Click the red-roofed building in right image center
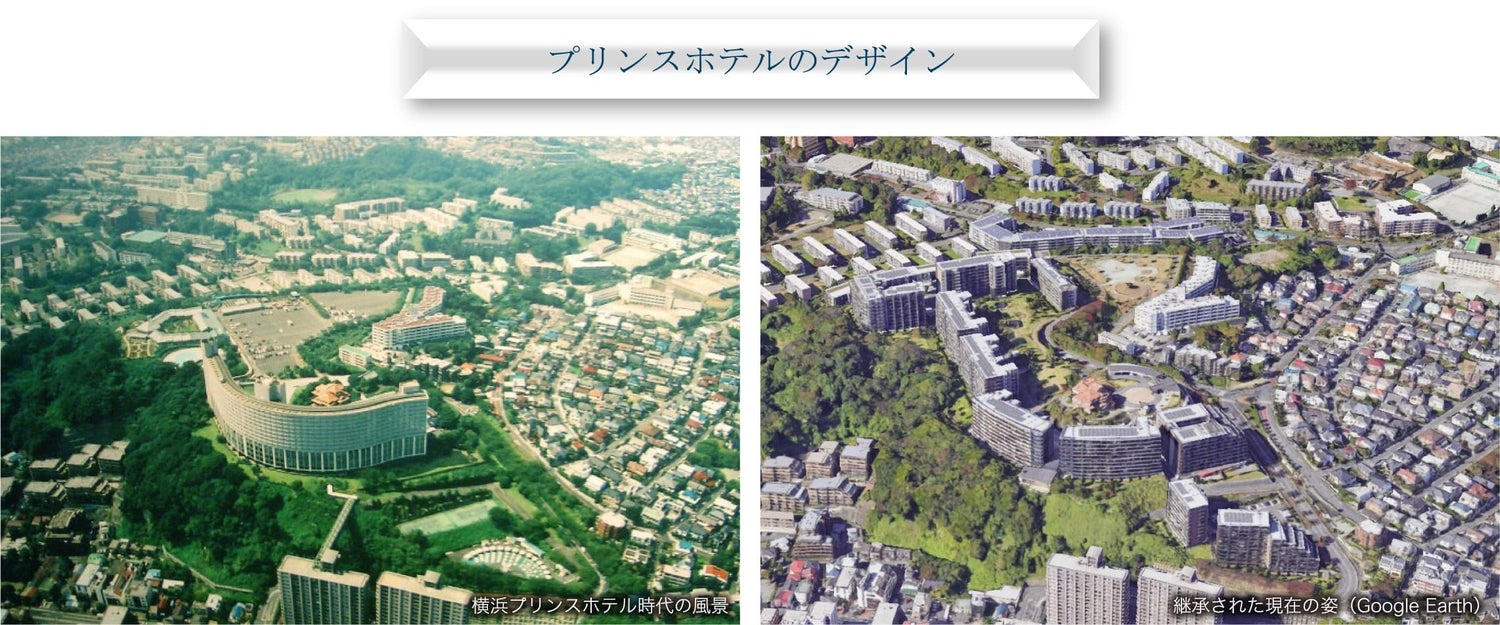The height and width of the screenshot is (625, 1500). click(1093, 393)
